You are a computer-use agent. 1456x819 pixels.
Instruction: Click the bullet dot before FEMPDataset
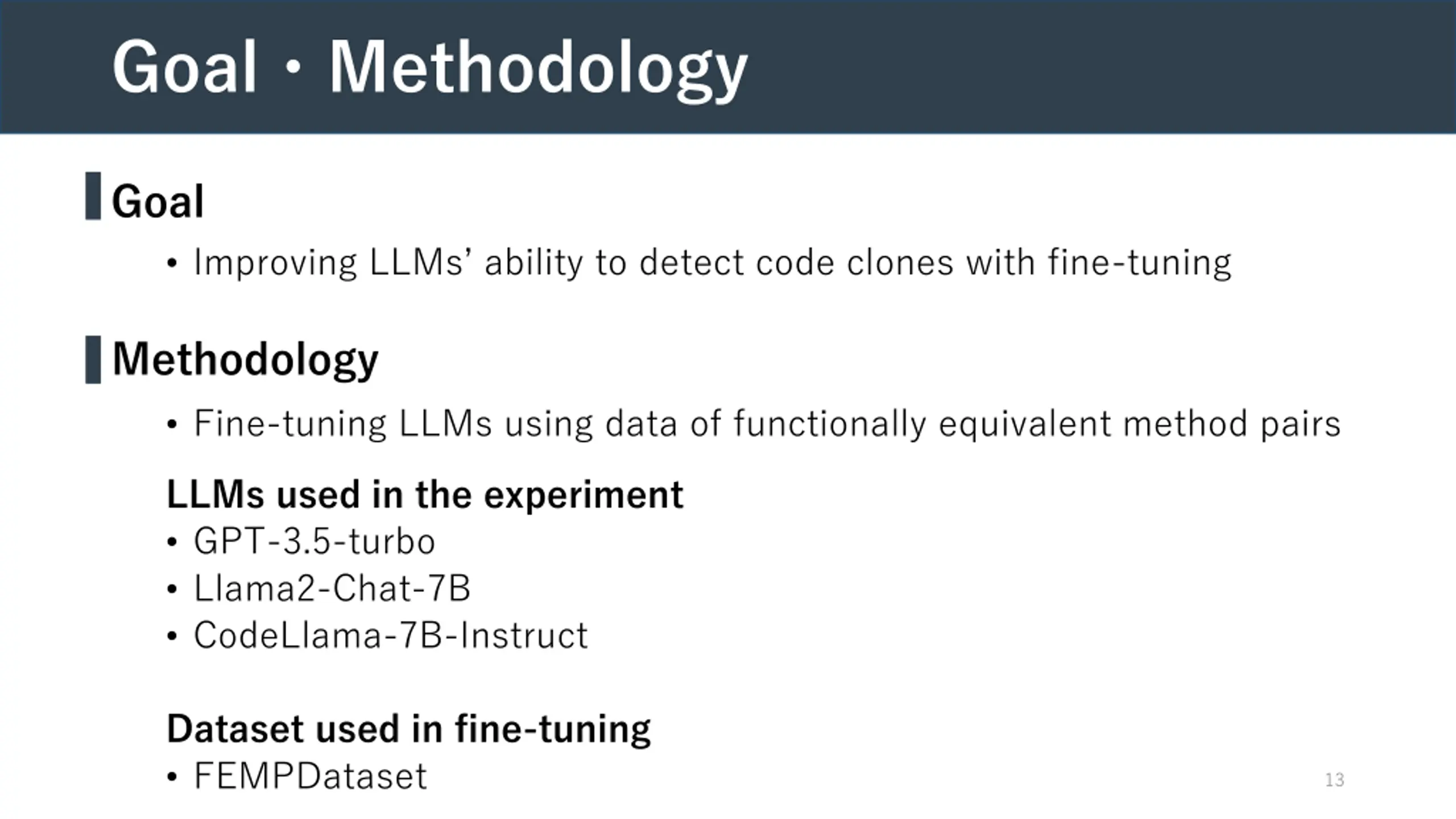point(172,777)
